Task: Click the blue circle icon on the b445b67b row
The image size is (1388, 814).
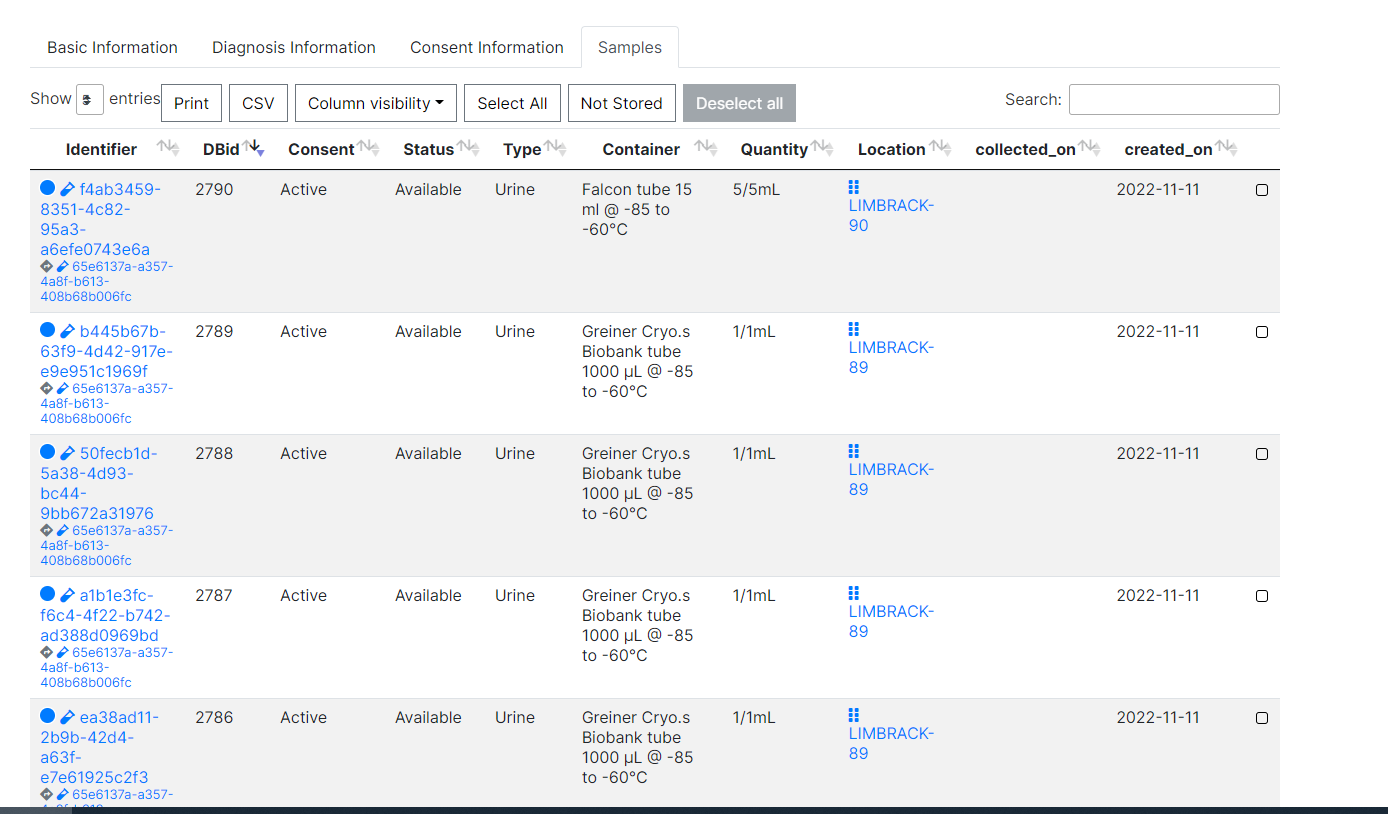Action: tap(47, 330)
